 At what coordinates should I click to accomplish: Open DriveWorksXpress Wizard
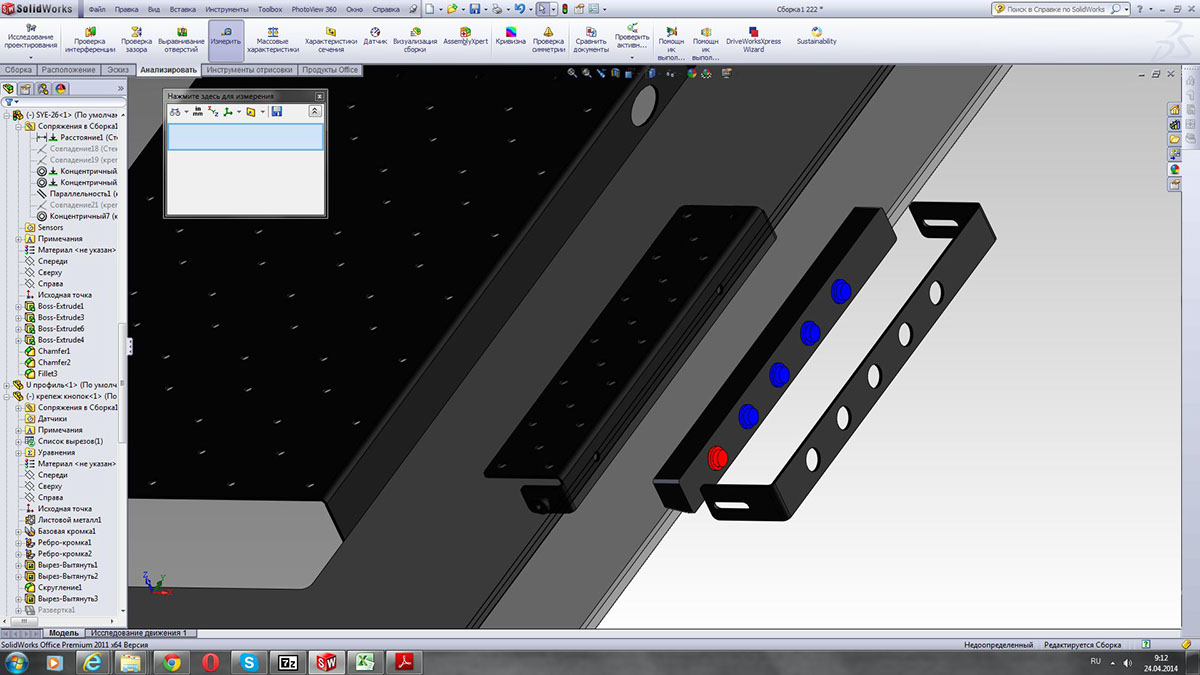(753, 40)
